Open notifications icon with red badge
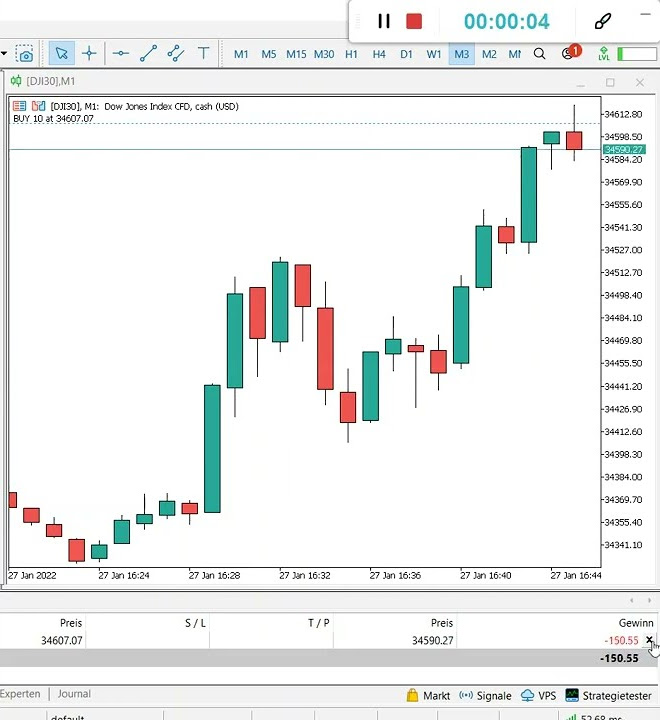The width and height of the screenshot is (660, 720). pos(569,54)
